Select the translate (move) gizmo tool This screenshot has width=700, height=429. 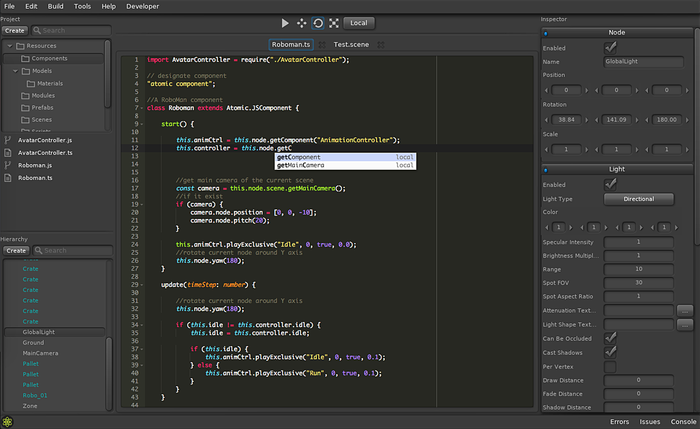302,22
